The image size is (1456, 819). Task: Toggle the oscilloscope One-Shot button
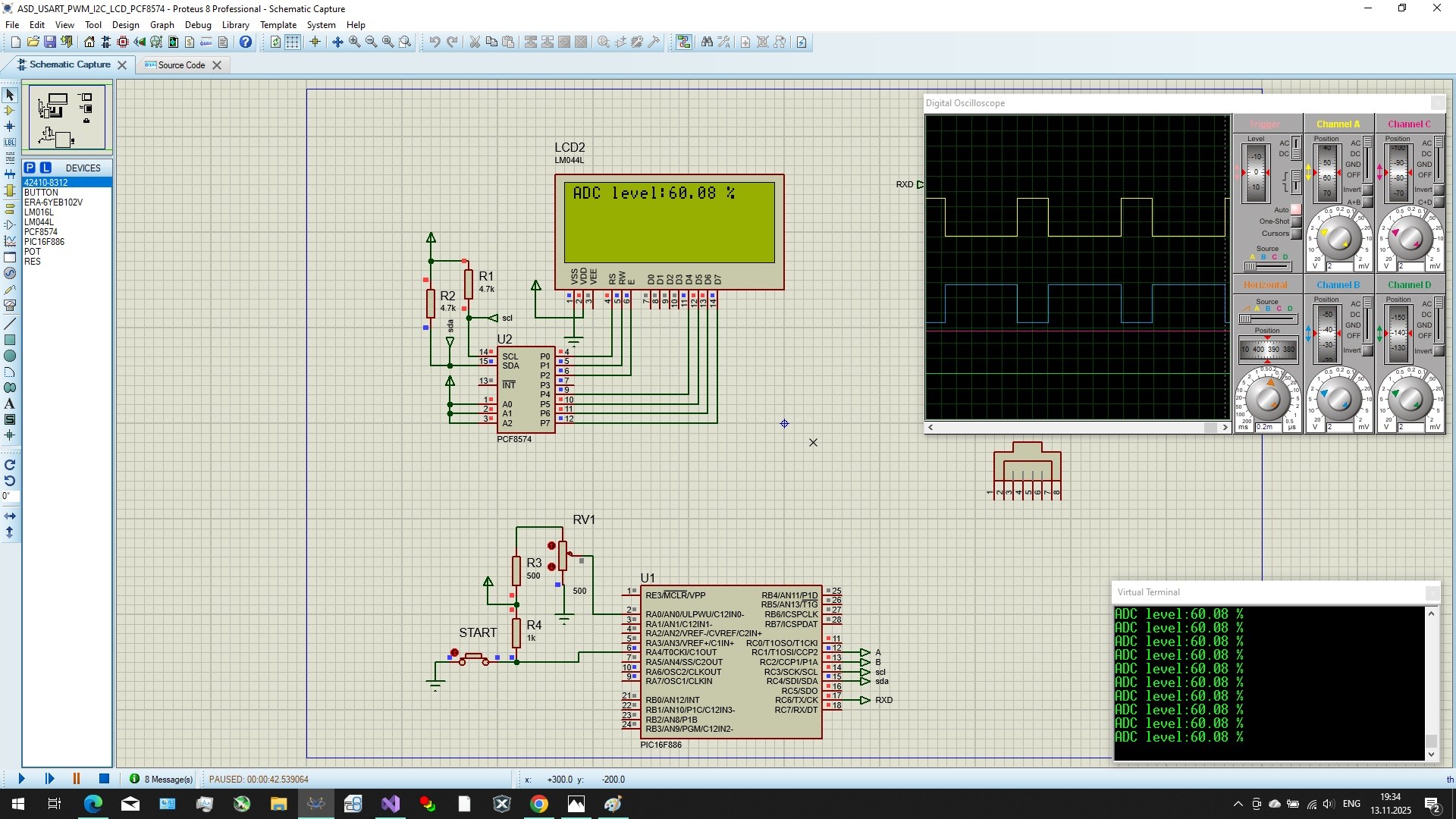1297,221
